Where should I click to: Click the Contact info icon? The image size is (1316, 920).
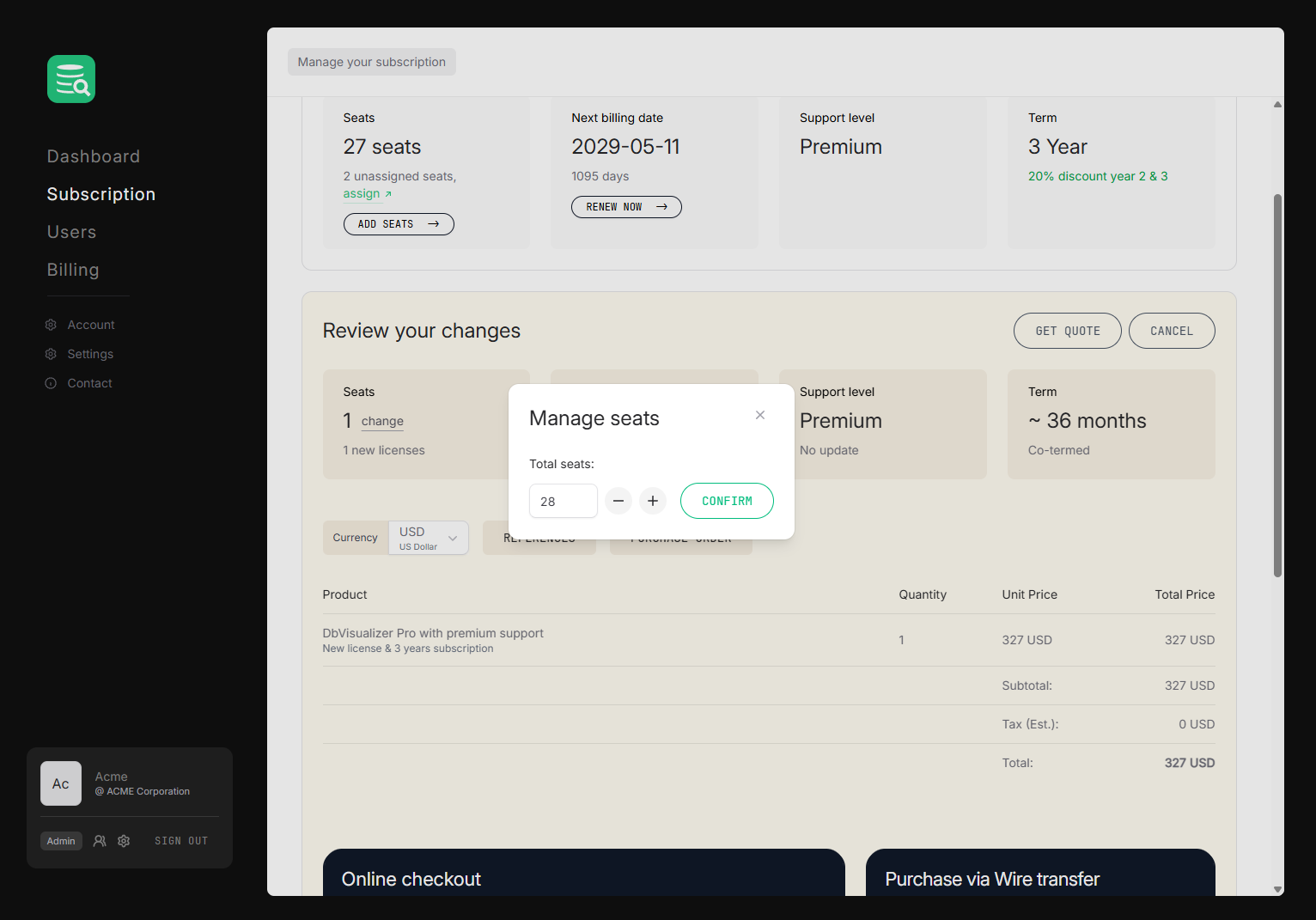click(x=51, y=383)
